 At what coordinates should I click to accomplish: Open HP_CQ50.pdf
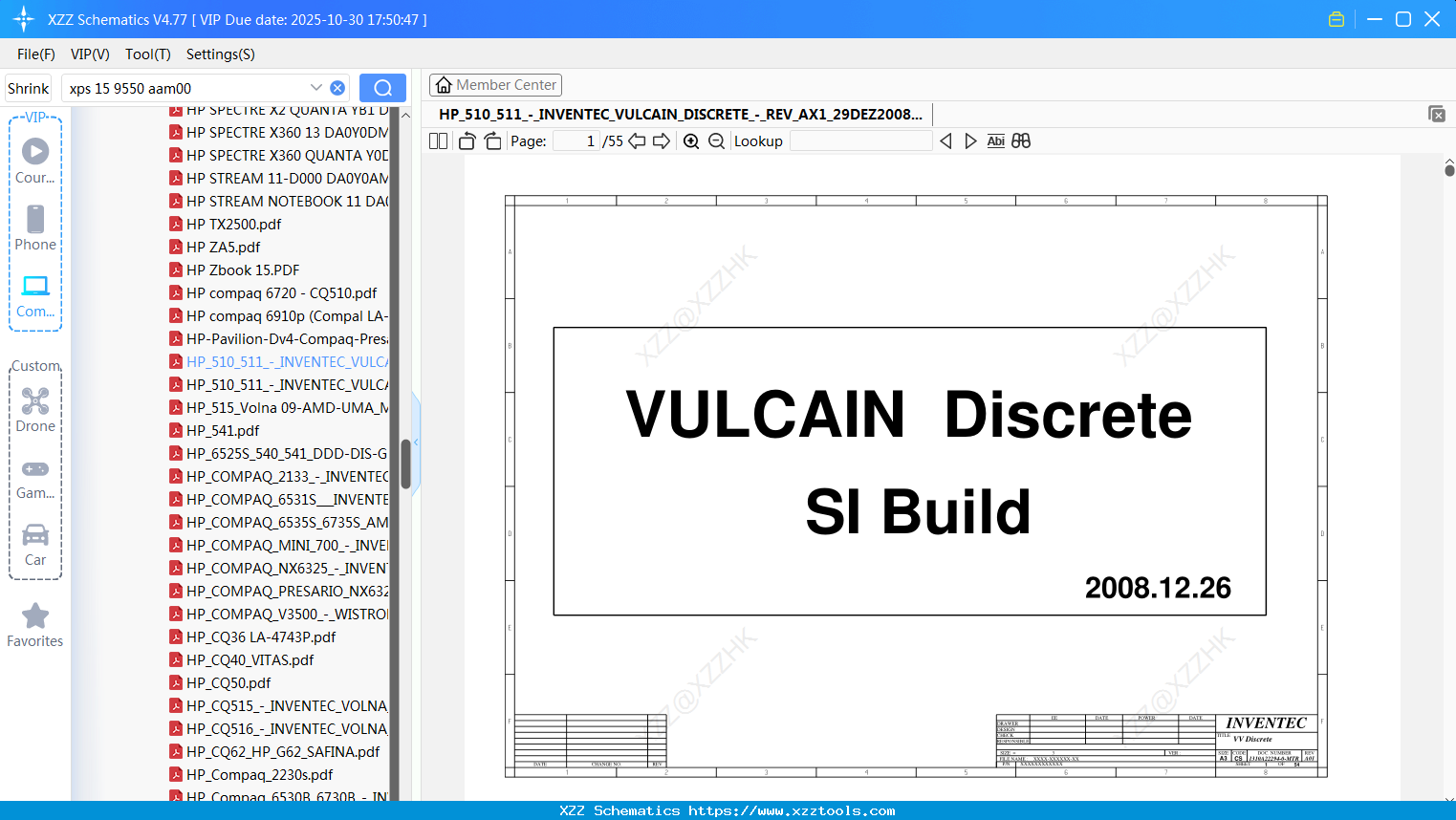228,682
